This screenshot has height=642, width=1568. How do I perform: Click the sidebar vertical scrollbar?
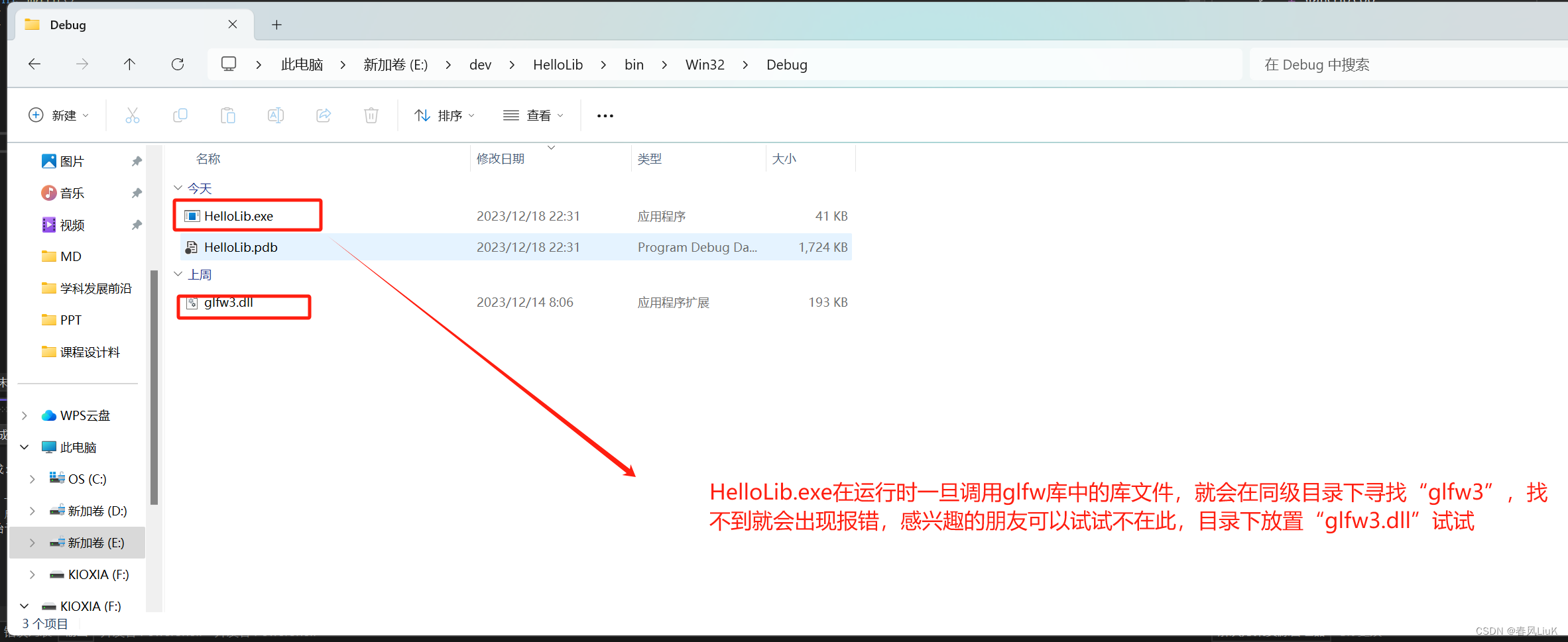click(x=154, y=388)
